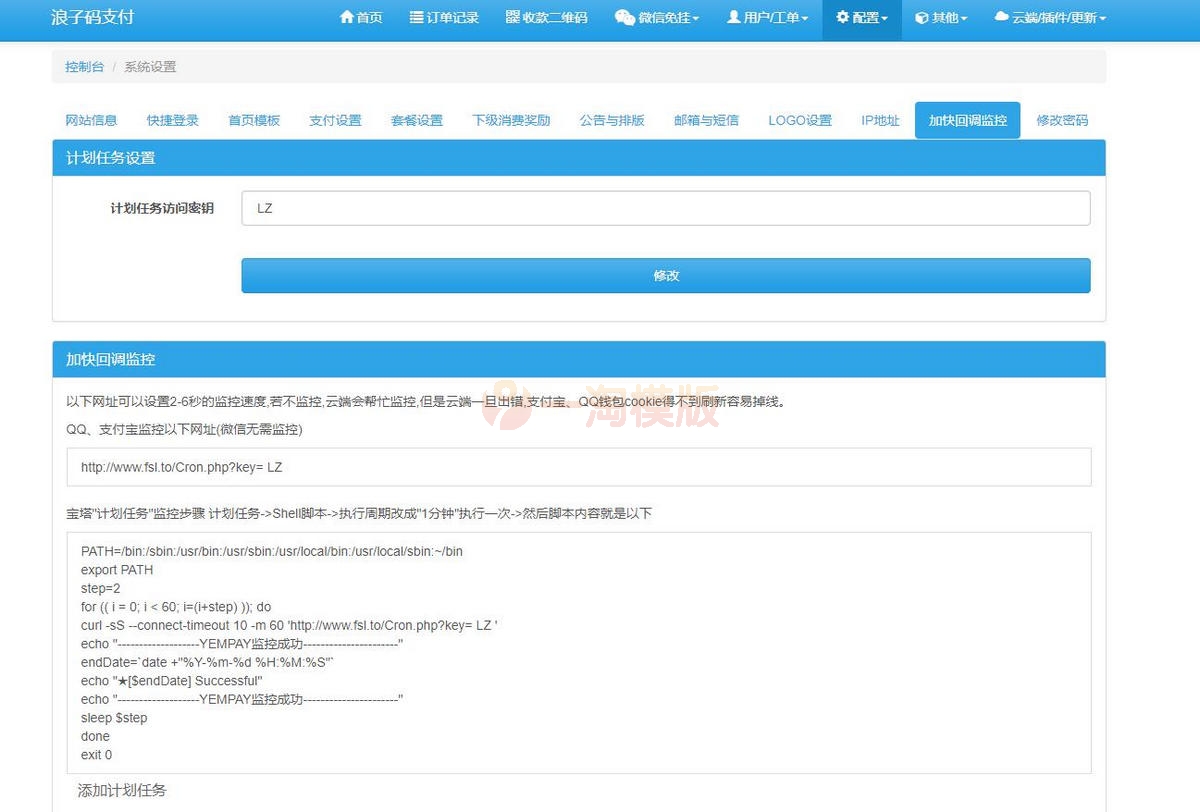Click the 添加计划任务 link
Viewport: 1200px width, 812px height.
click(120, 789)
